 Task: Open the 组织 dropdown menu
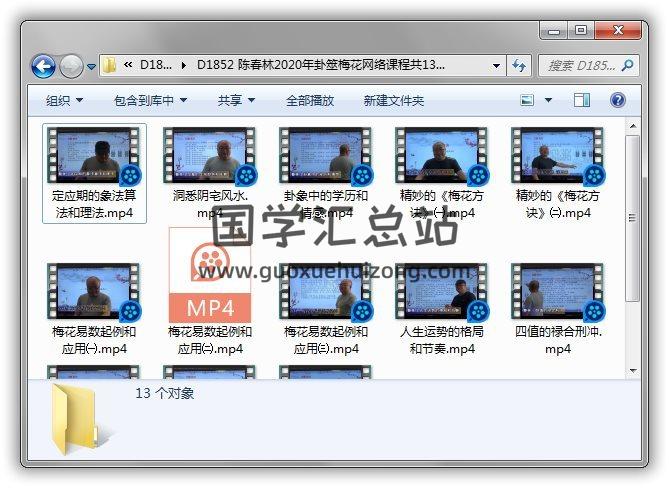coord(65,101)
